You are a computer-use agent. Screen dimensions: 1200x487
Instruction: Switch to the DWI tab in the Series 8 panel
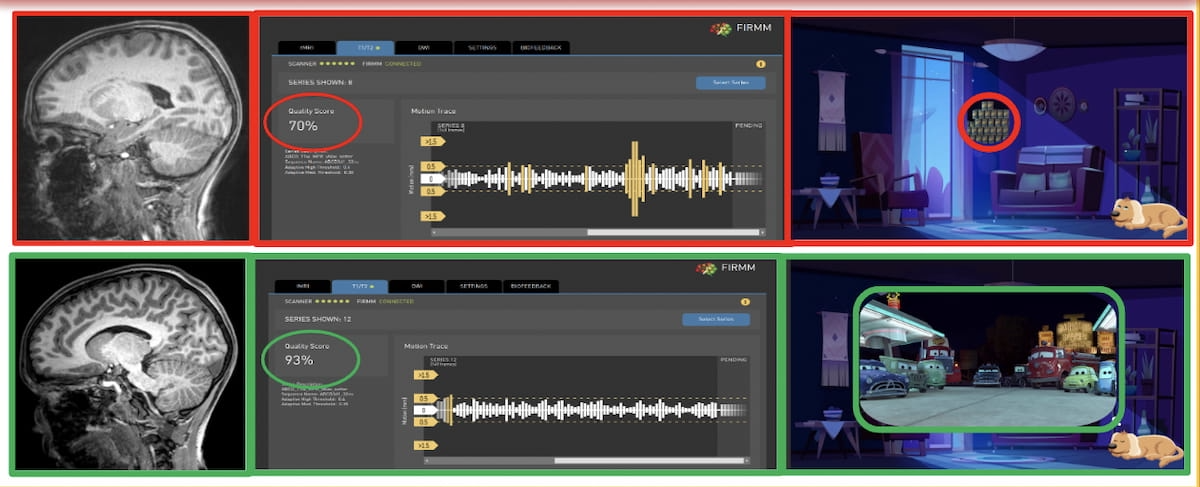coord(422,47)
